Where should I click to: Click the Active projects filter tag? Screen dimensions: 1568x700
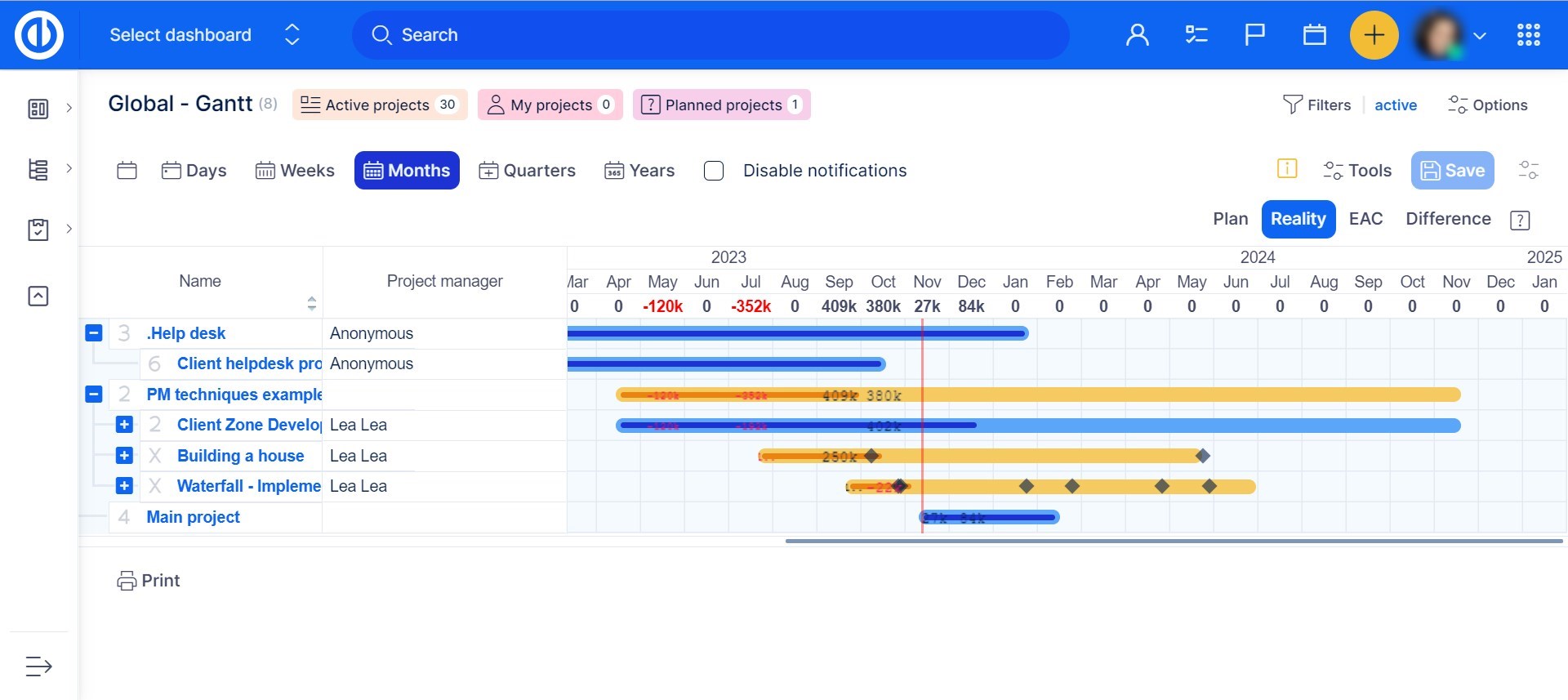[x=379, y=105]
